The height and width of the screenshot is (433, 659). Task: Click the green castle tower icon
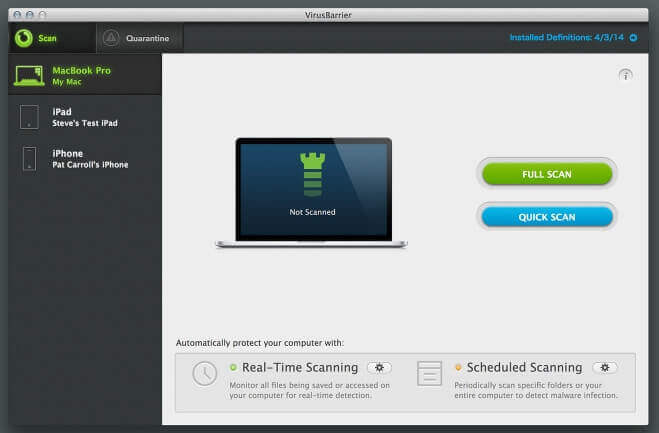[312, 174]
